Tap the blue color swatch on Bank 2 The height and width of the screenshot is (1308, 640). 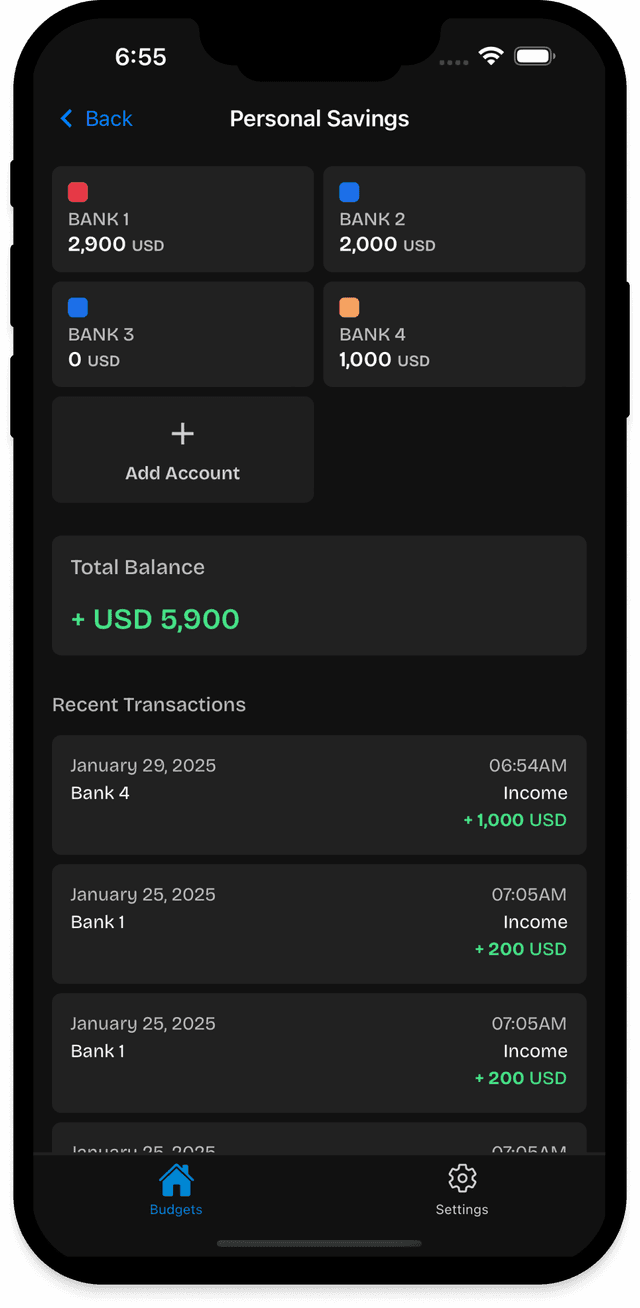click(x=349, y=192)
